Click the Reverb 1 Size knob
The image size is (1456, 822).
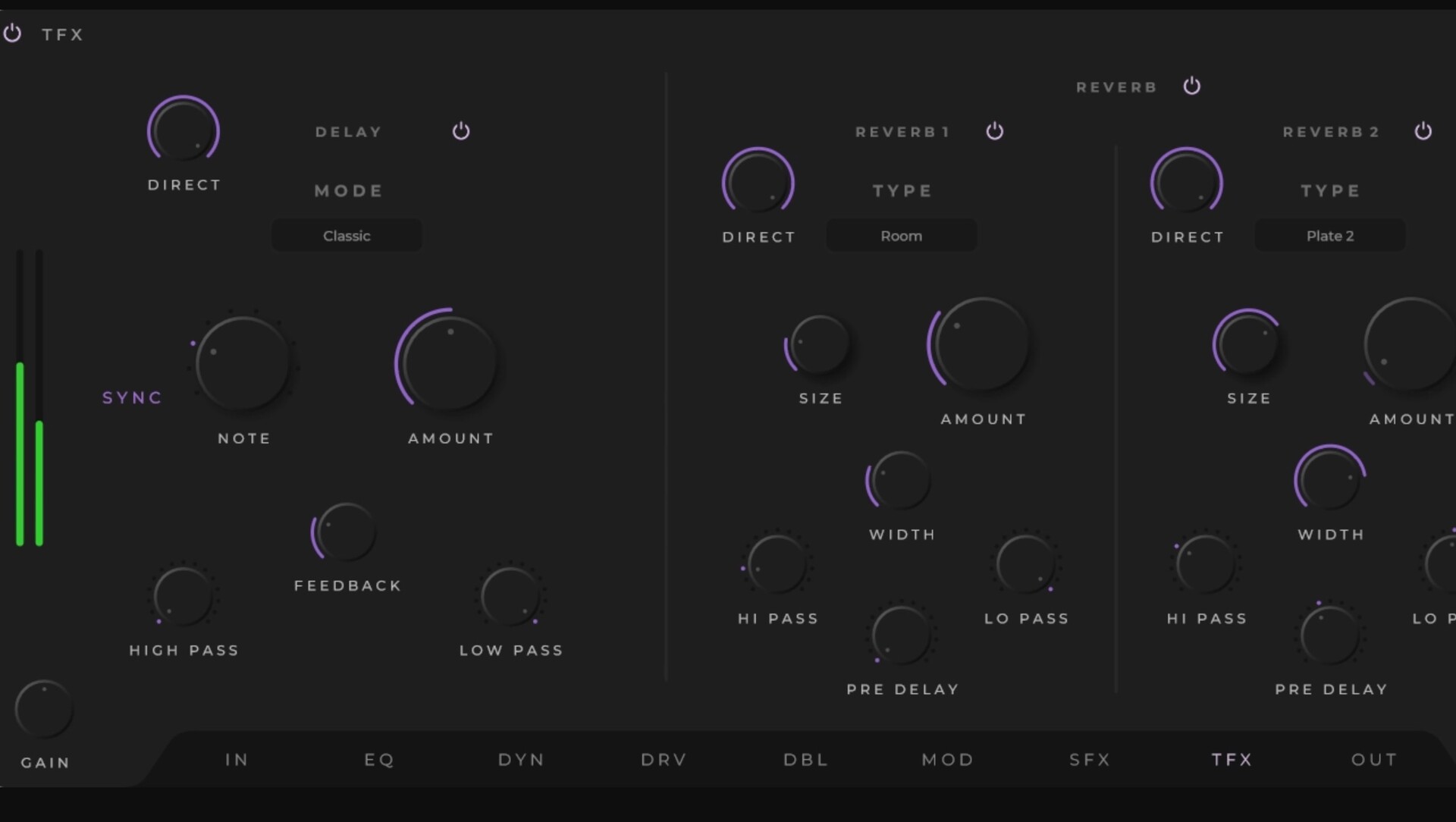click(819, 345)
